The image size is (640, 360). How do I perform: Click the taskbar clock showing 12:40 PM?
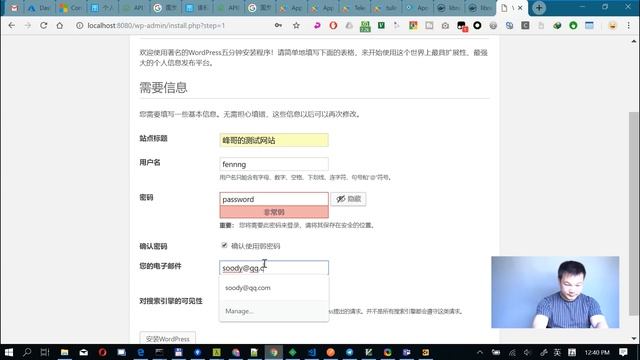597,352
